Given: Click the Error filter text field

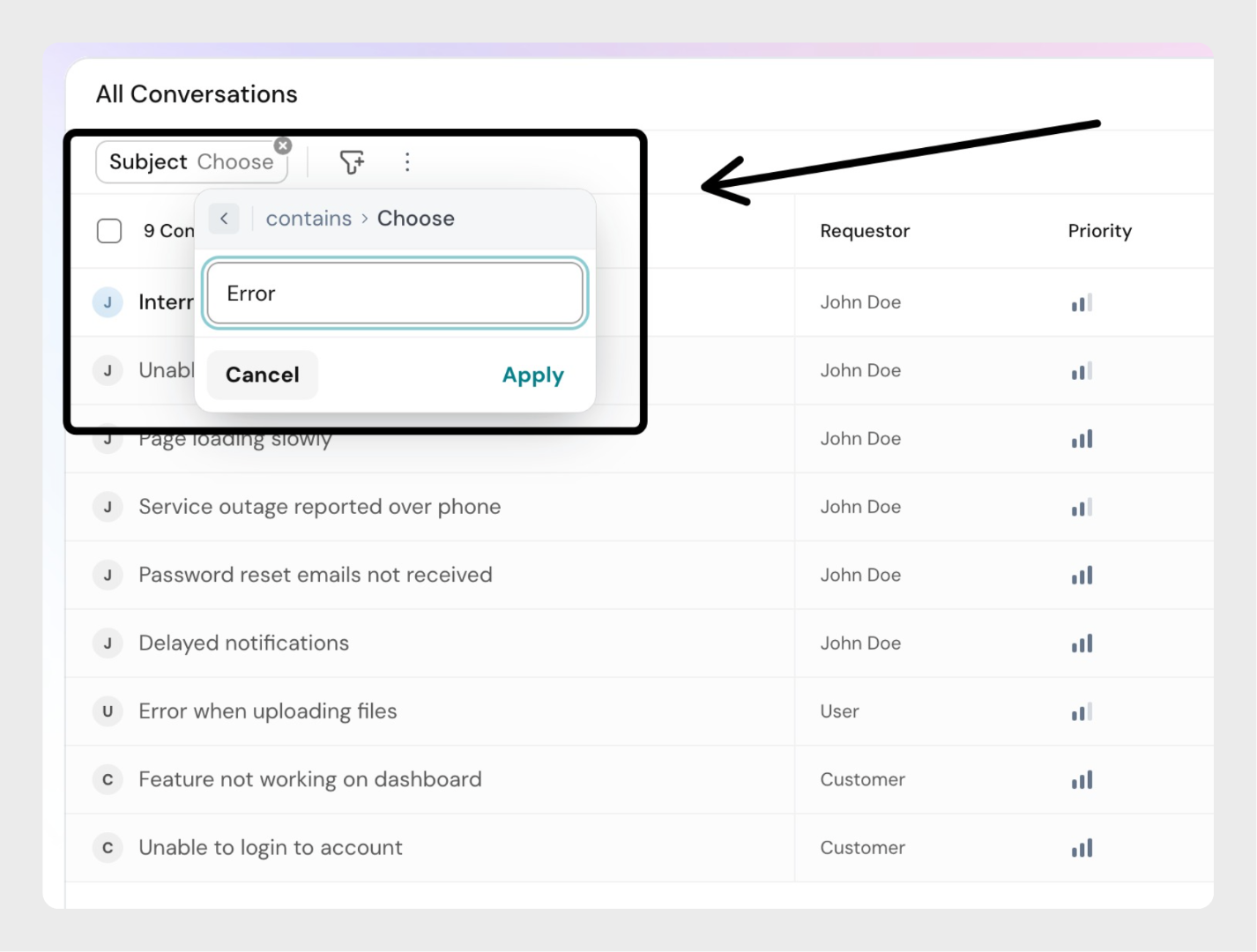Looking at the screenshot, I should (x=395, y=294).
